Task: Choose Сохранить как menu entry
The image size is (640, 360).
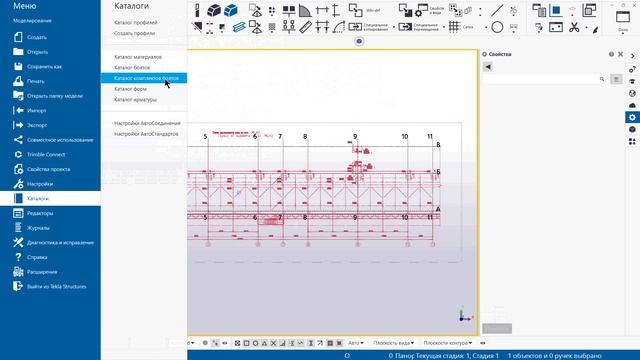Action: pyautogui.click(x=50, y=67)
